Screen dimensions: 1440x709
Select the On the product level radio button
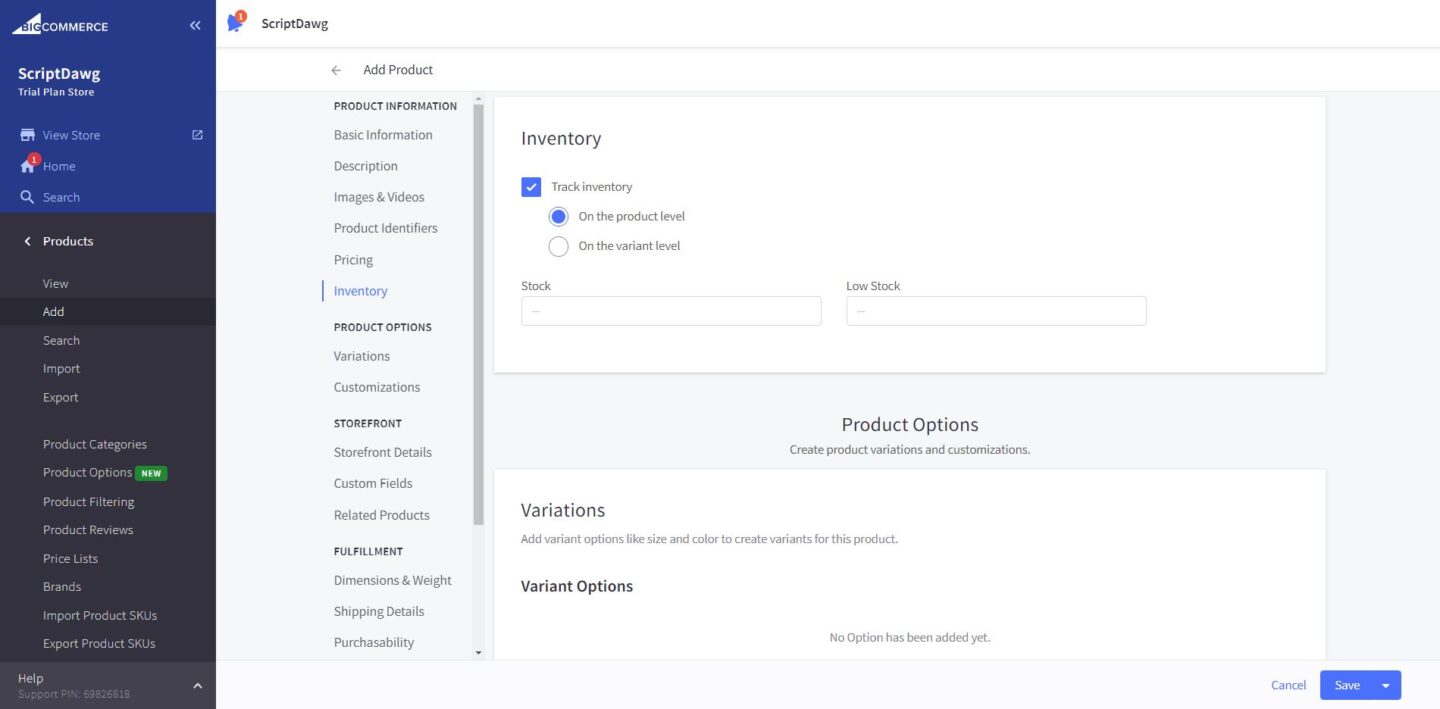[x=558, y=216]
